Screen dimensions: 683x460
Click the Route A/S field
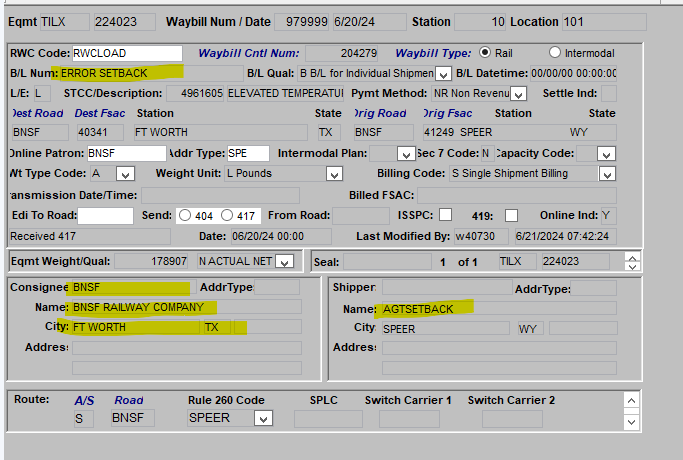click(84, 419)
